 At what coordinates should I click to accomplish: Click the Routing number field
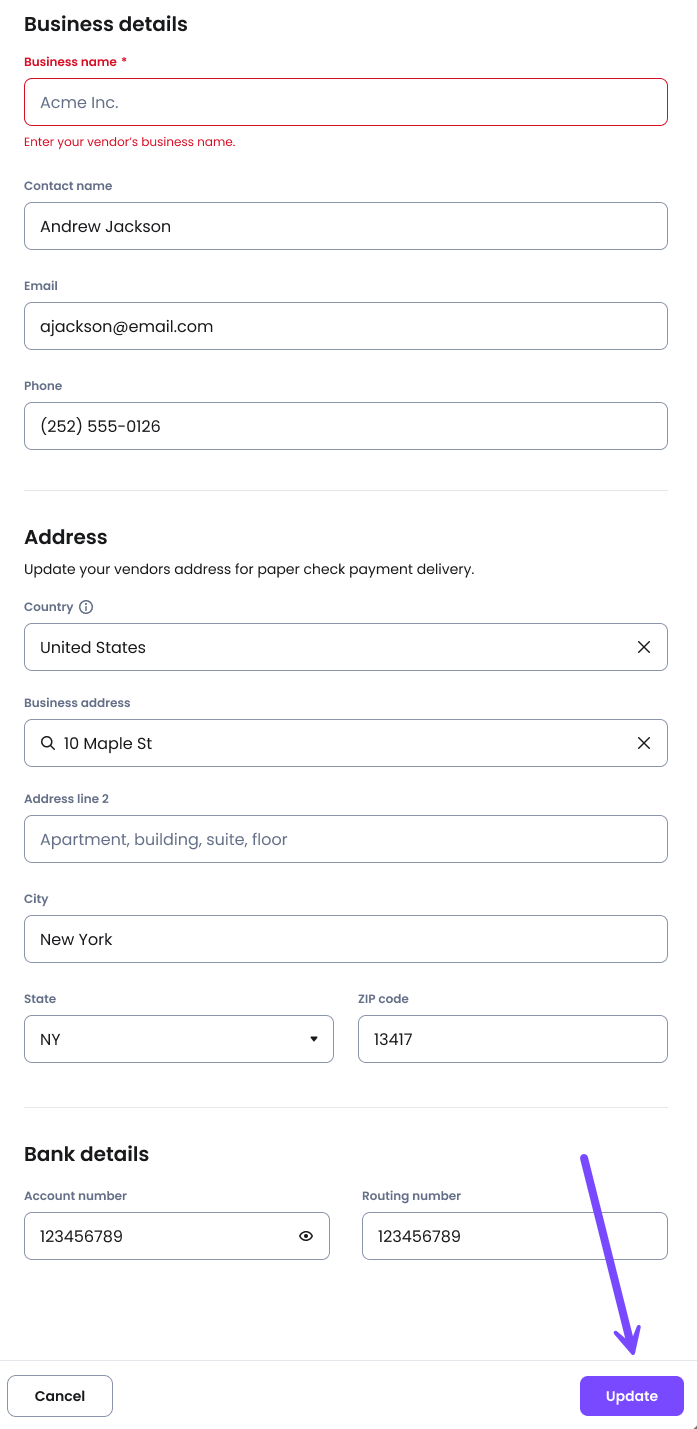coord(514,1236)
